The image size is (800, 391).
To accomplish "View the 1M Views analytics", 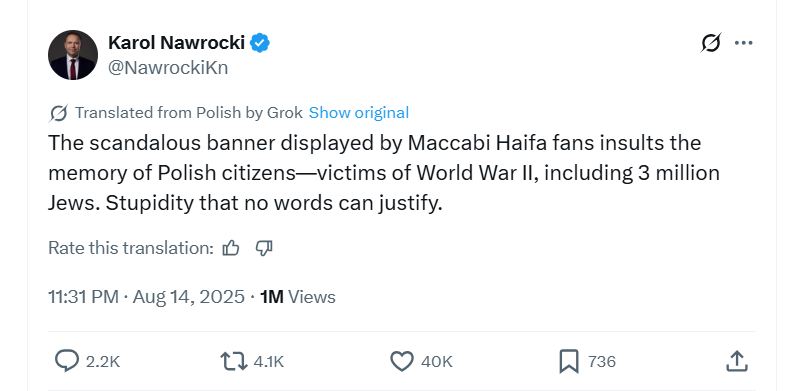I will pyautogui.click(x=298, y=297).
